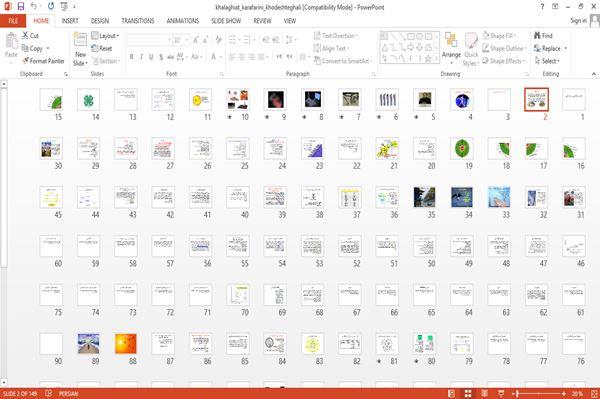The width and height of the screenshot is (600, 399).
Task: Switch to the DESIGN tab
Action: click(100, 21)
